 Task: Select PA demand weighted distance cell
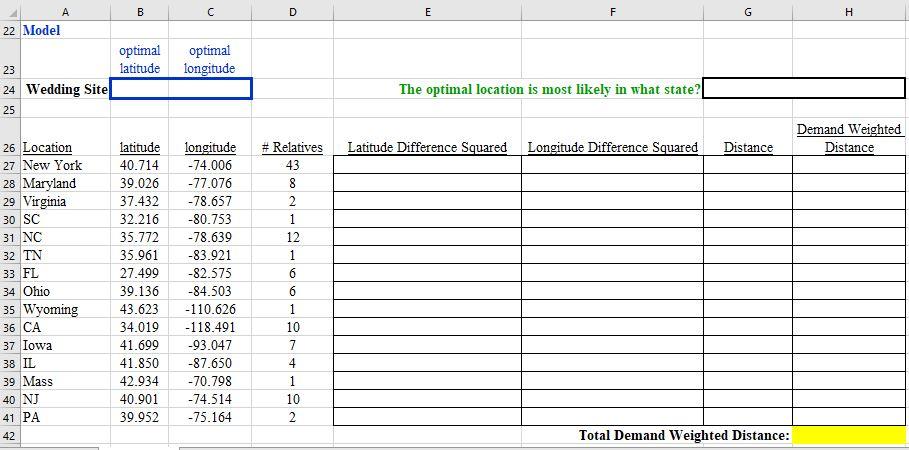[x=849, y=416]
